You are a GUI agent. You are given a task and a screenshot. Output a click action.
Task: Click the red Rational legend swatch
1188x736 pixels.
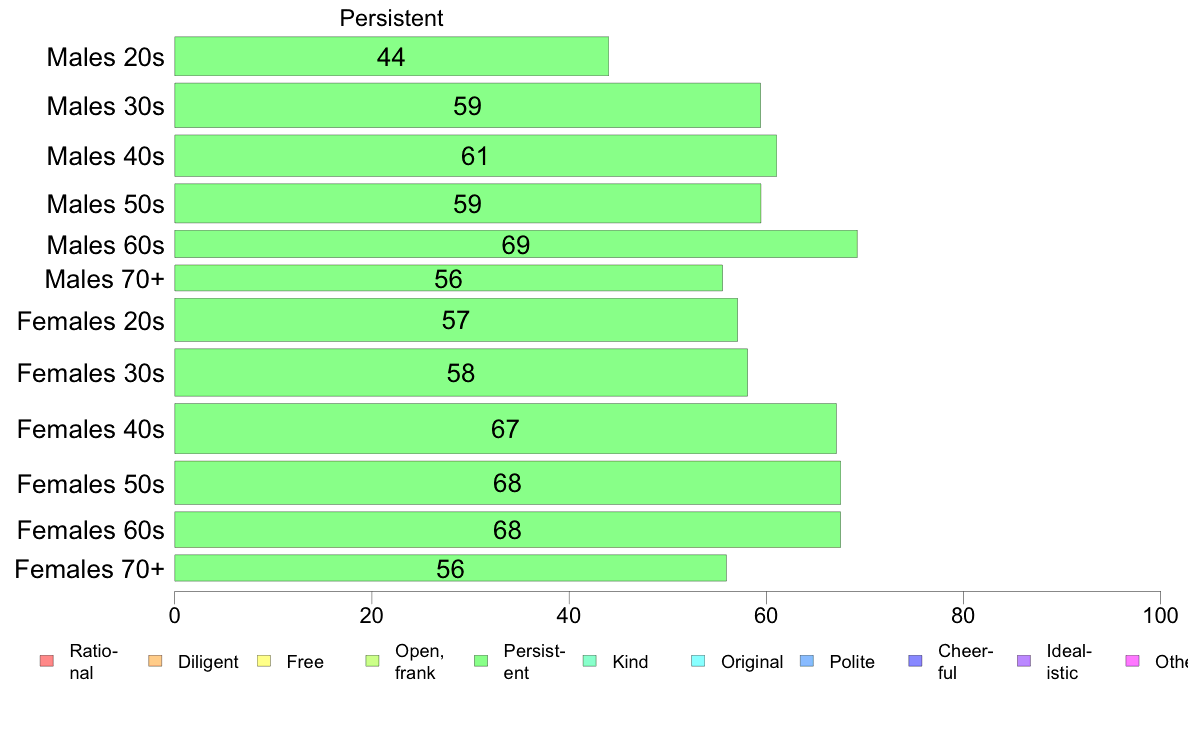[46, 661]
